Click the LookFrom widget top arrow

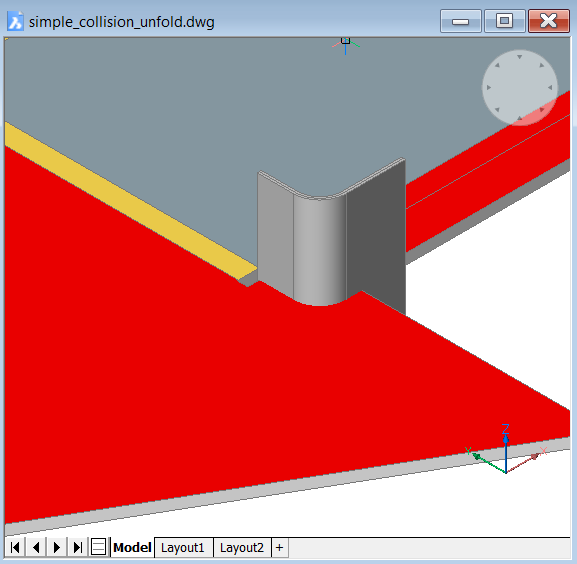tap(519, 57)
